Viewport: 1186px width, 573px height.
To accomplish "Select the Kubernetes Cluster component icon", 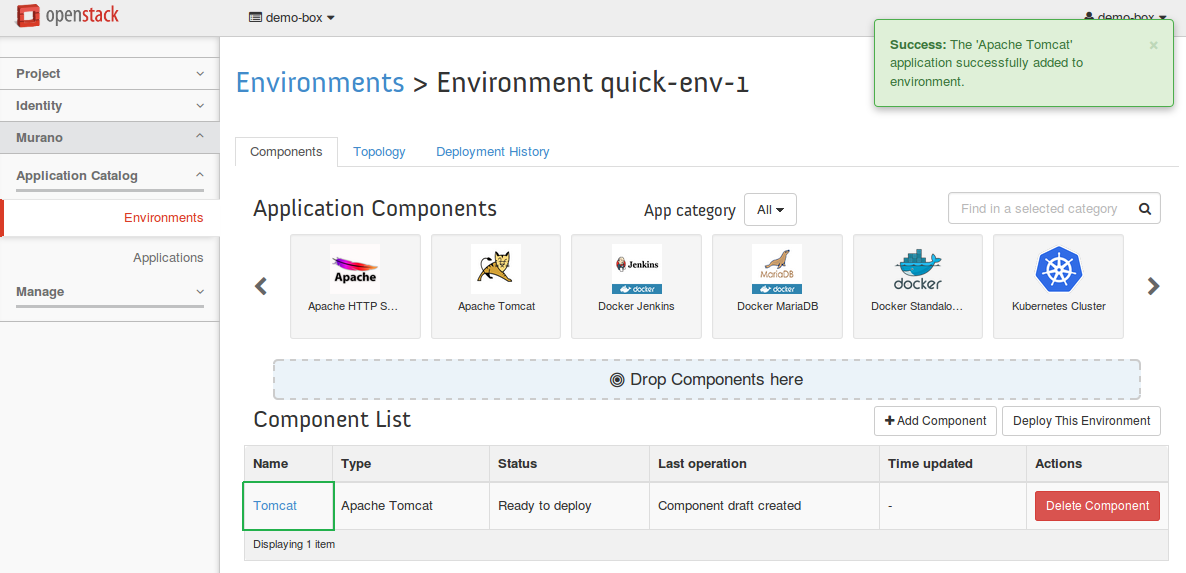I will pyautogui.click(x=1058, y=270).
